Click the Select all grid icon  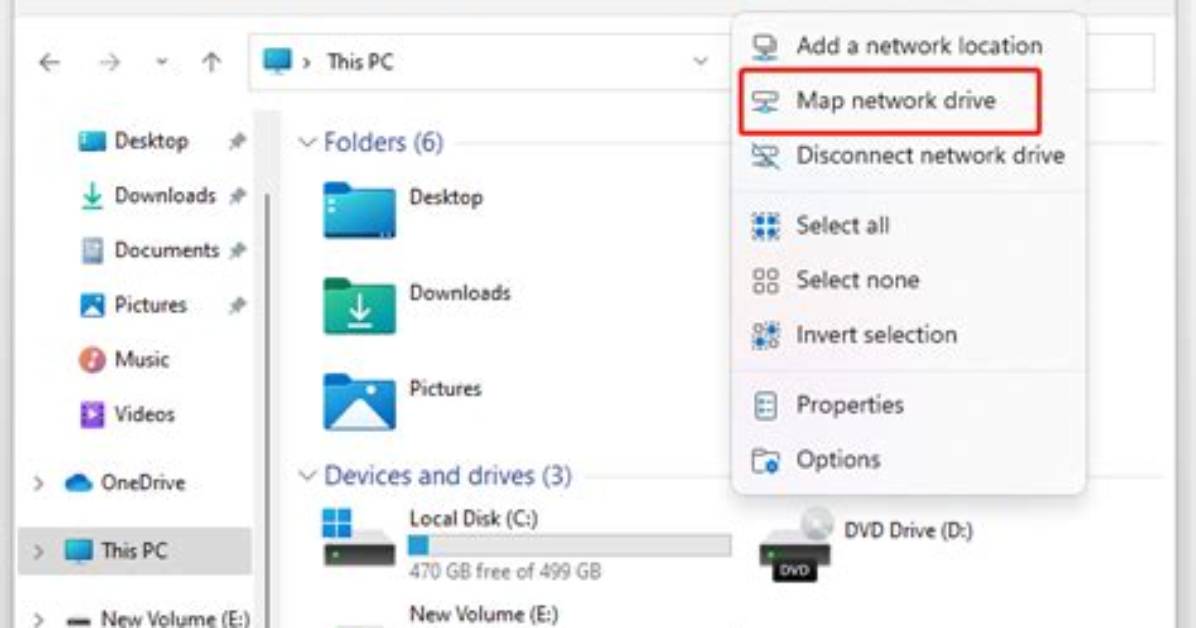tap(765, 227)
